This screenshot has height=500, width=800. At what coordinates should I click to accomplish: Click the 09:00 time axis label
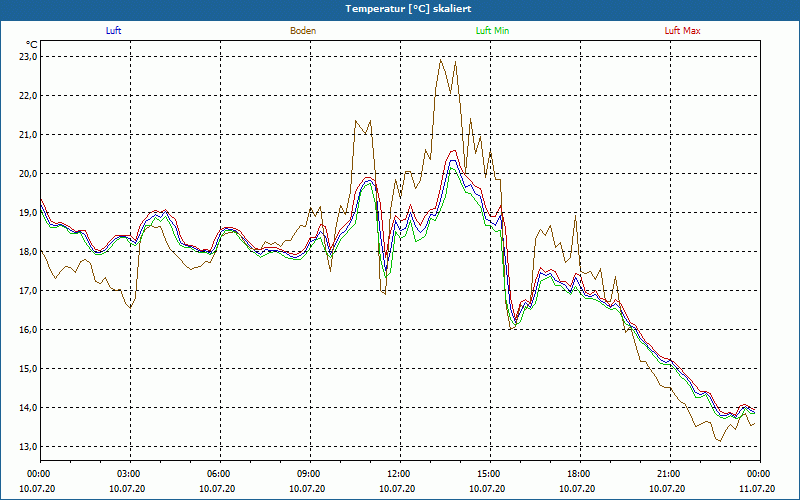(310, 474)
